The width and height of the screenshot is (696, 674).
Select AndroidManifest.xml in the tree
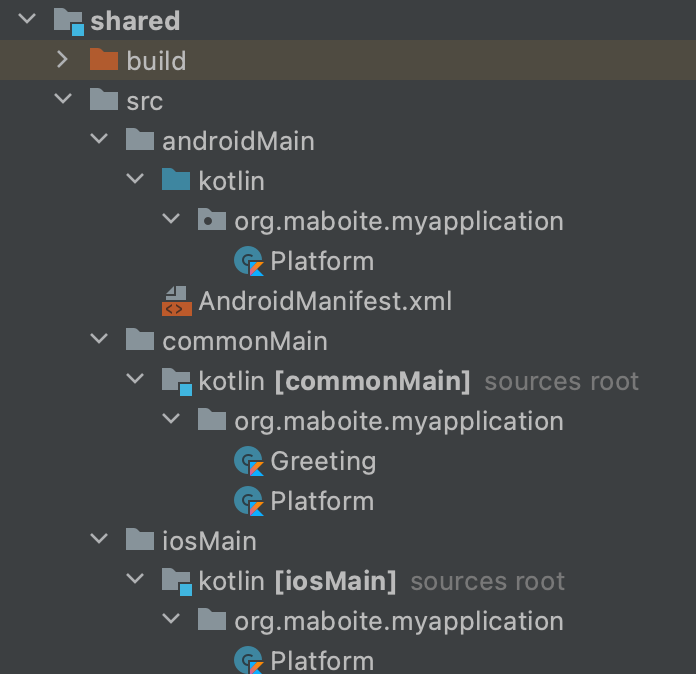click(325, 300)
